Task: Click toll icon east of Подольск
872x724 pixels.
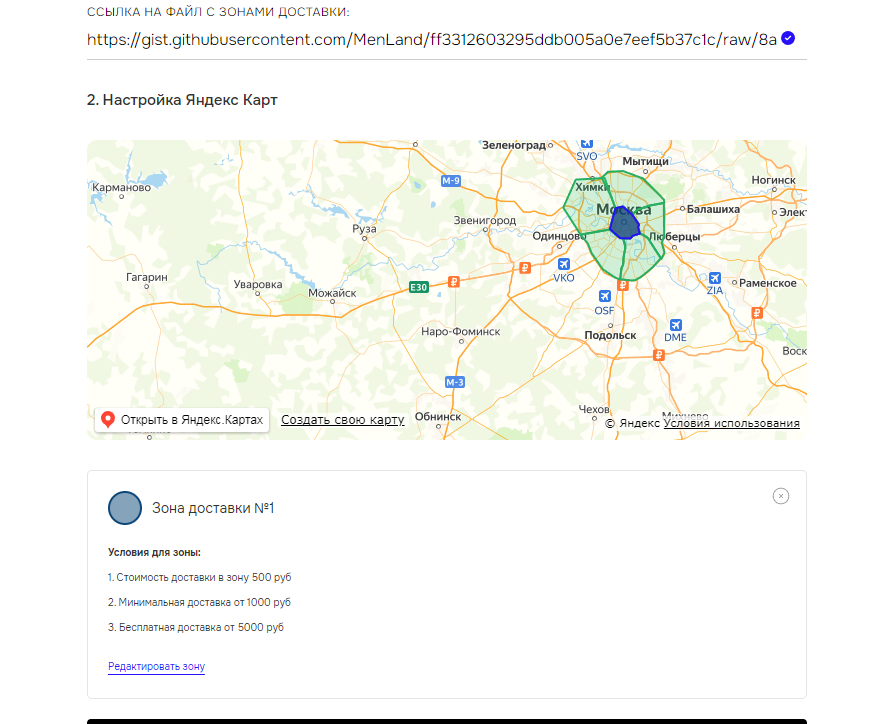Action: (x=658, y=355)
